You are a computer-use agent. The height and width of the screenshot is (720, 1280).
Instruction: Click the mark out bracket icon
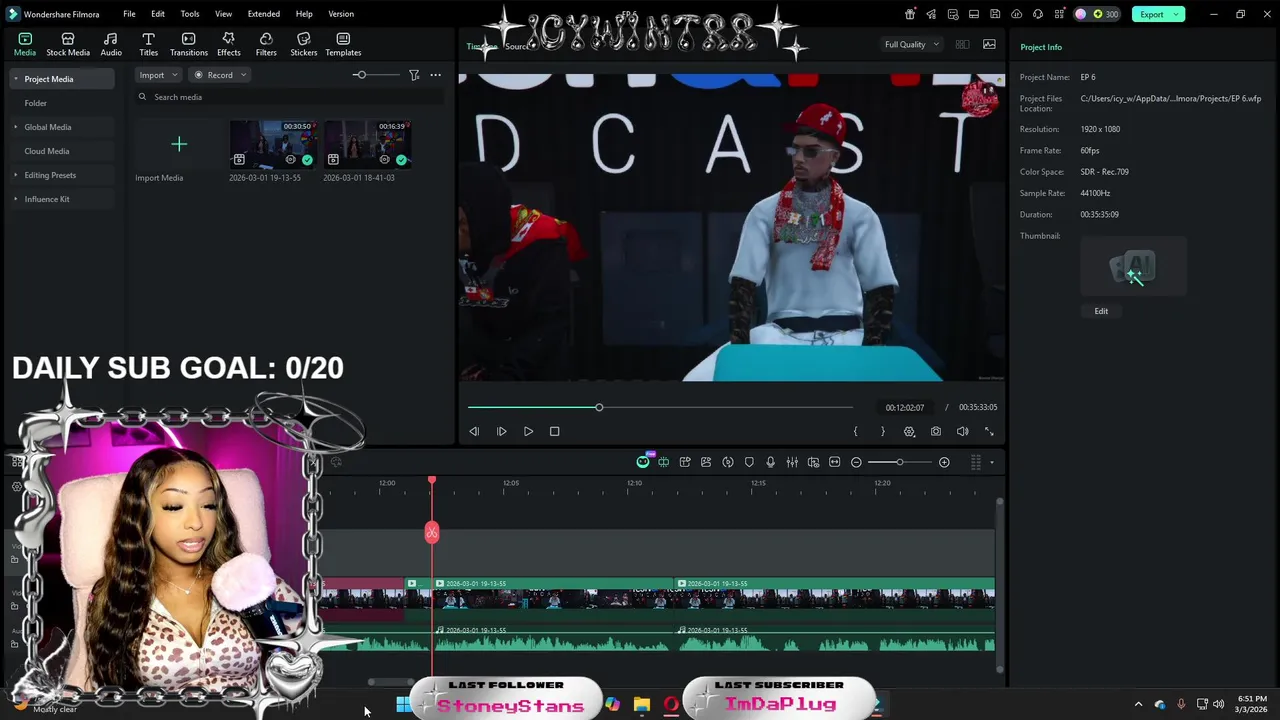coord(882,431)
